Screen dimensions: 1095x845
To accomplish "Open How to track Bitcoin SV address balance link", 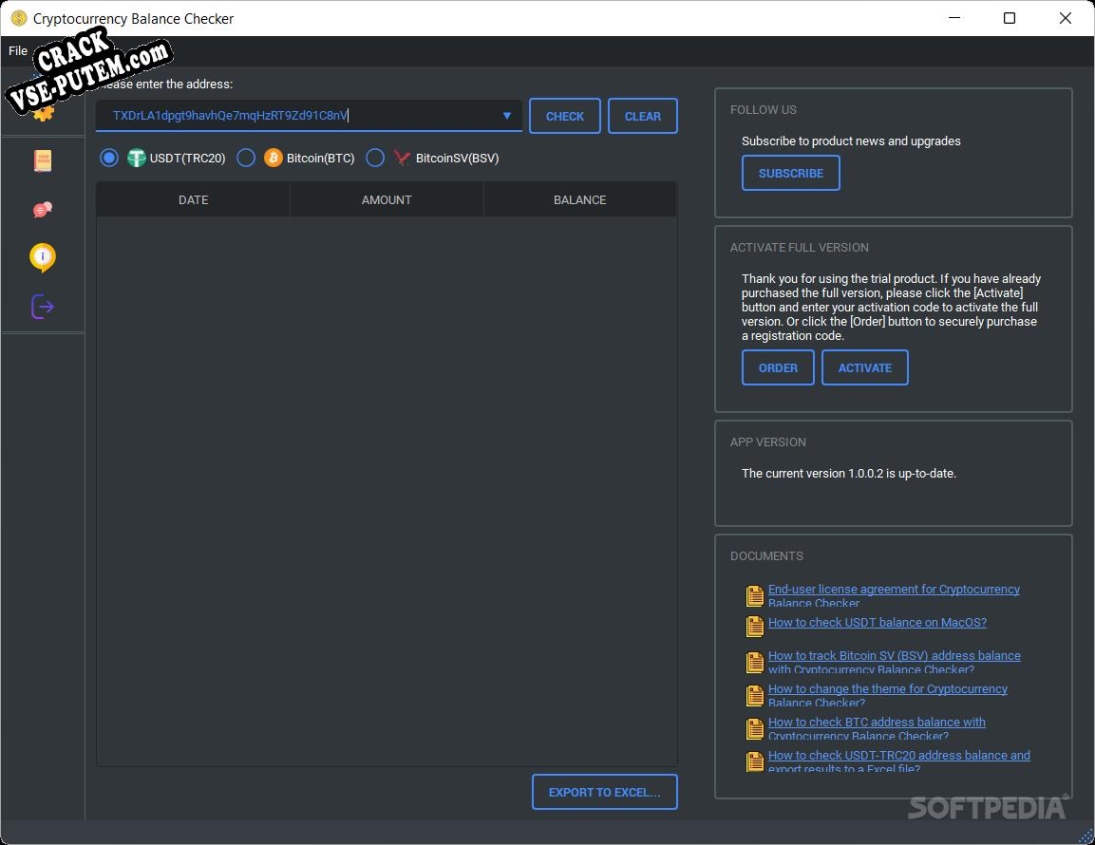I will click(x=894, y=662).
